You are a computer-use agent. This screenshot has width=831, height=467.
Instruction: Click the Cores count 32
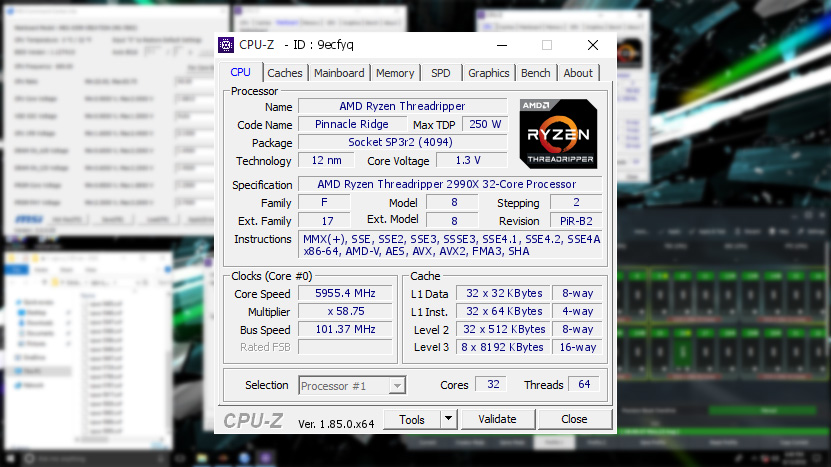[x=492, y=384]
